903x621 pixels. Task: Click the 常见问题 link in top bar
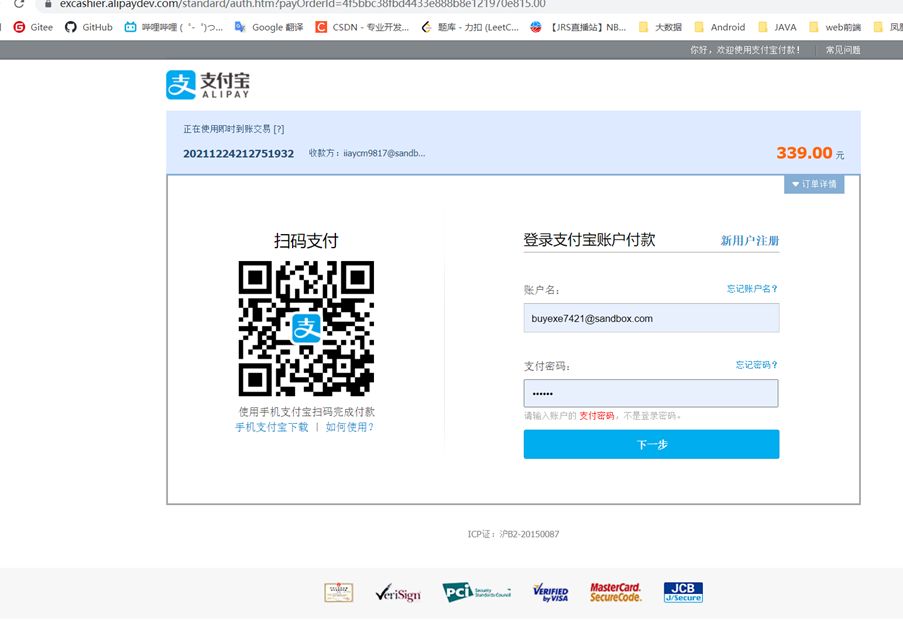pos(843,50)
